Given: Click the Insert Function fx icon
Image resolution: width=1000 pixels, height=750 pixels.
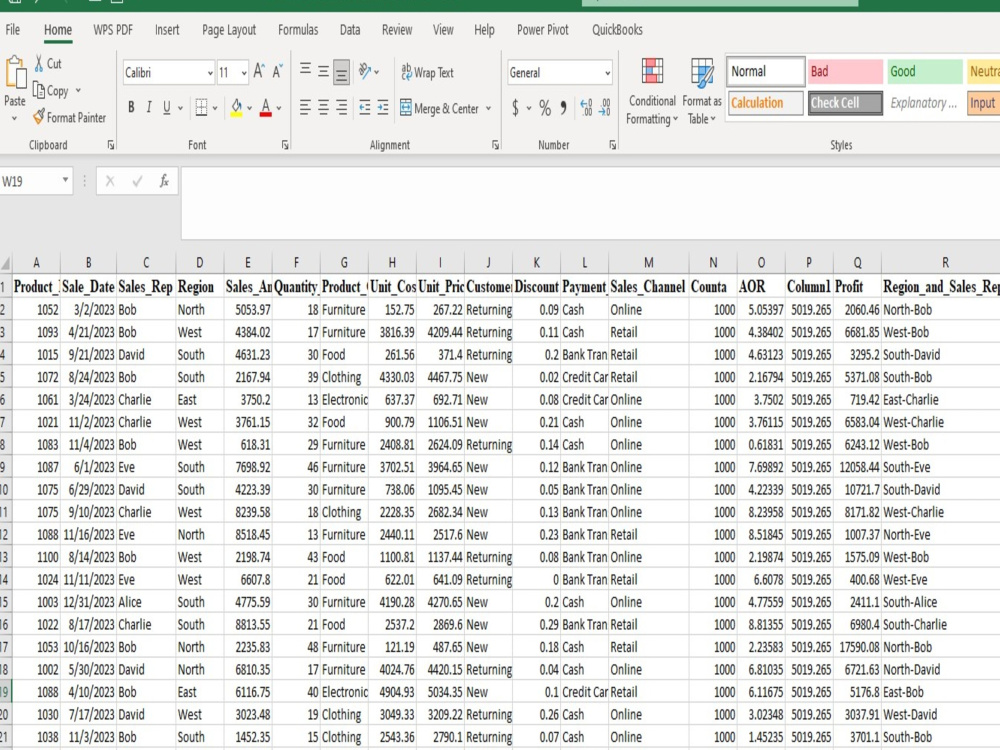Looking at the screenshot, I should [164, 181].
